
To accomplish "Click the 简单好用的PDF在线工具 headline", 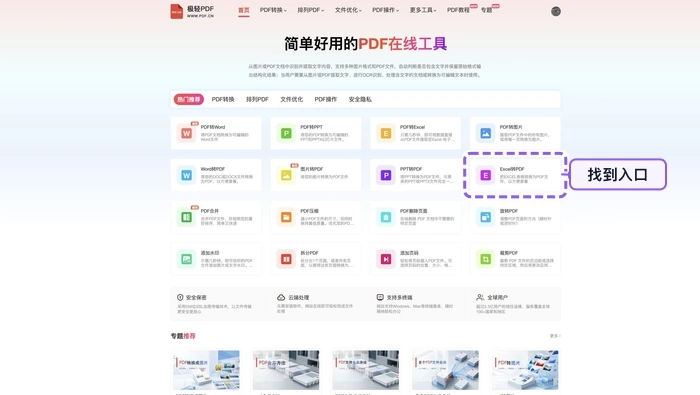I will tap(366, 44).
